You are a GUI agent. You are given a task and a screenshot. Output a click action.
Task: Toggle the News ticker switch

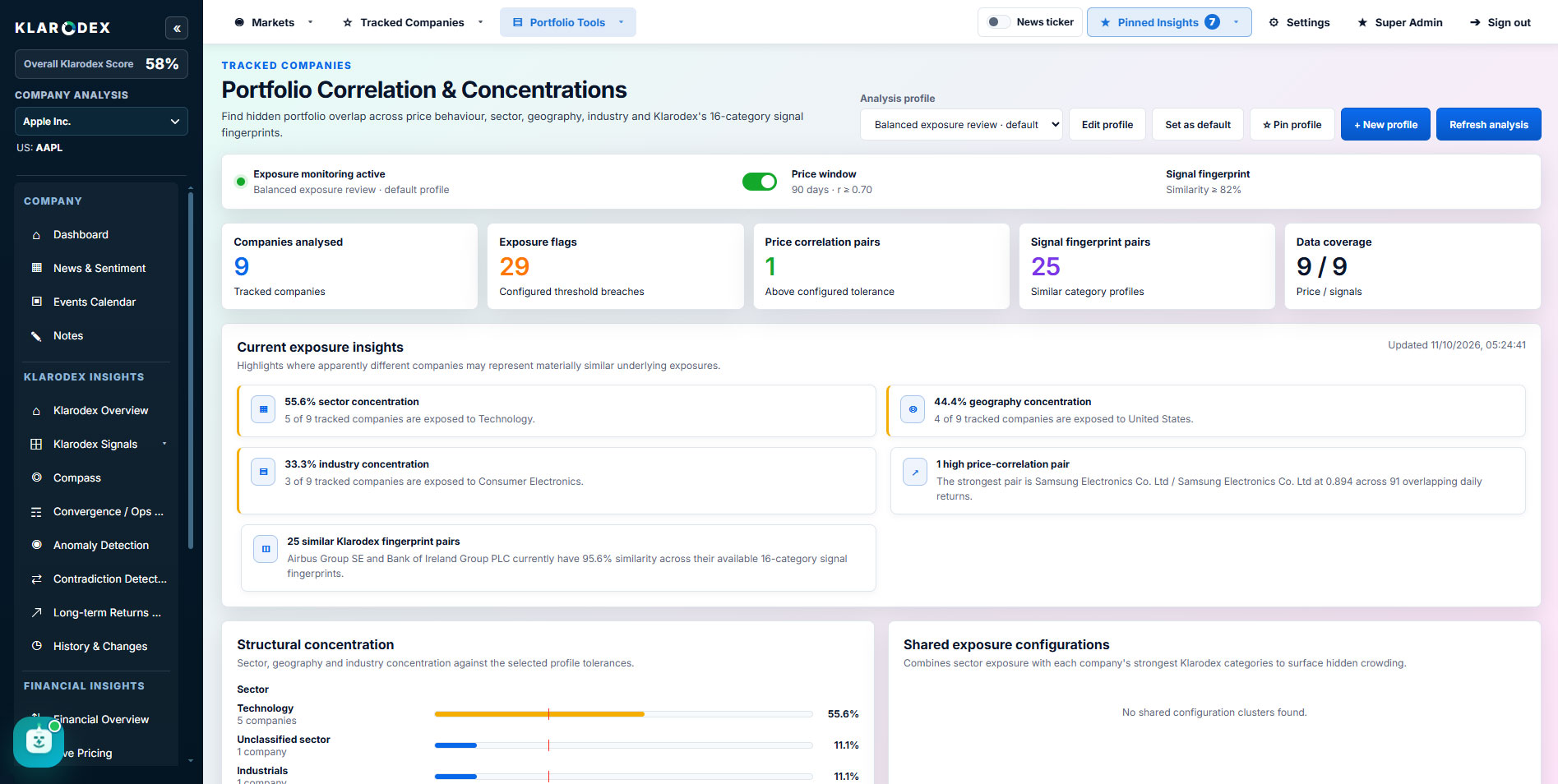997,22
